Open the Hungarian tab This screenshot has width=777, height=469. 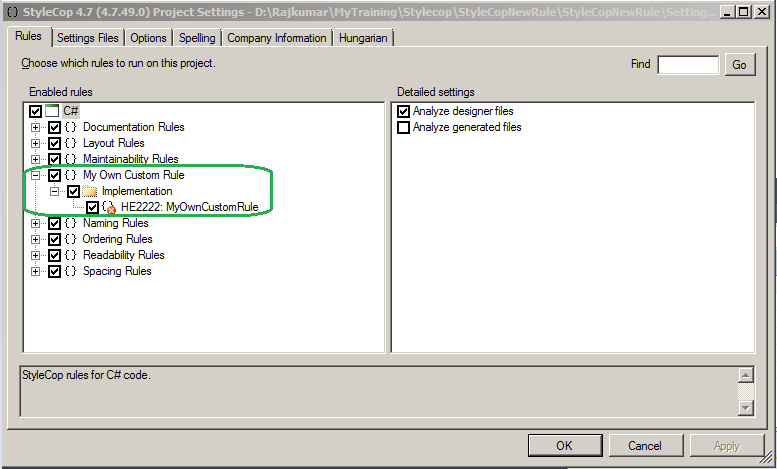[363, 38]
